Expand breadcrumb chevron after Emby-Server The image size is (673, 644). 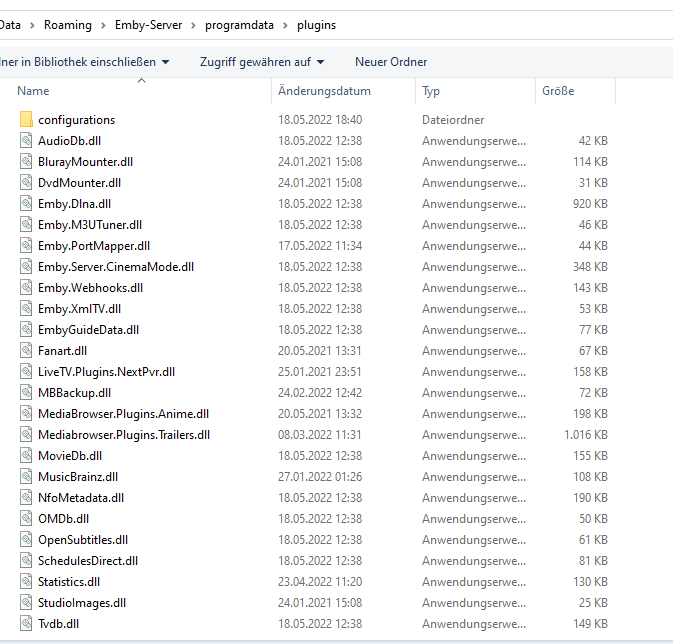tap(194, 25)
